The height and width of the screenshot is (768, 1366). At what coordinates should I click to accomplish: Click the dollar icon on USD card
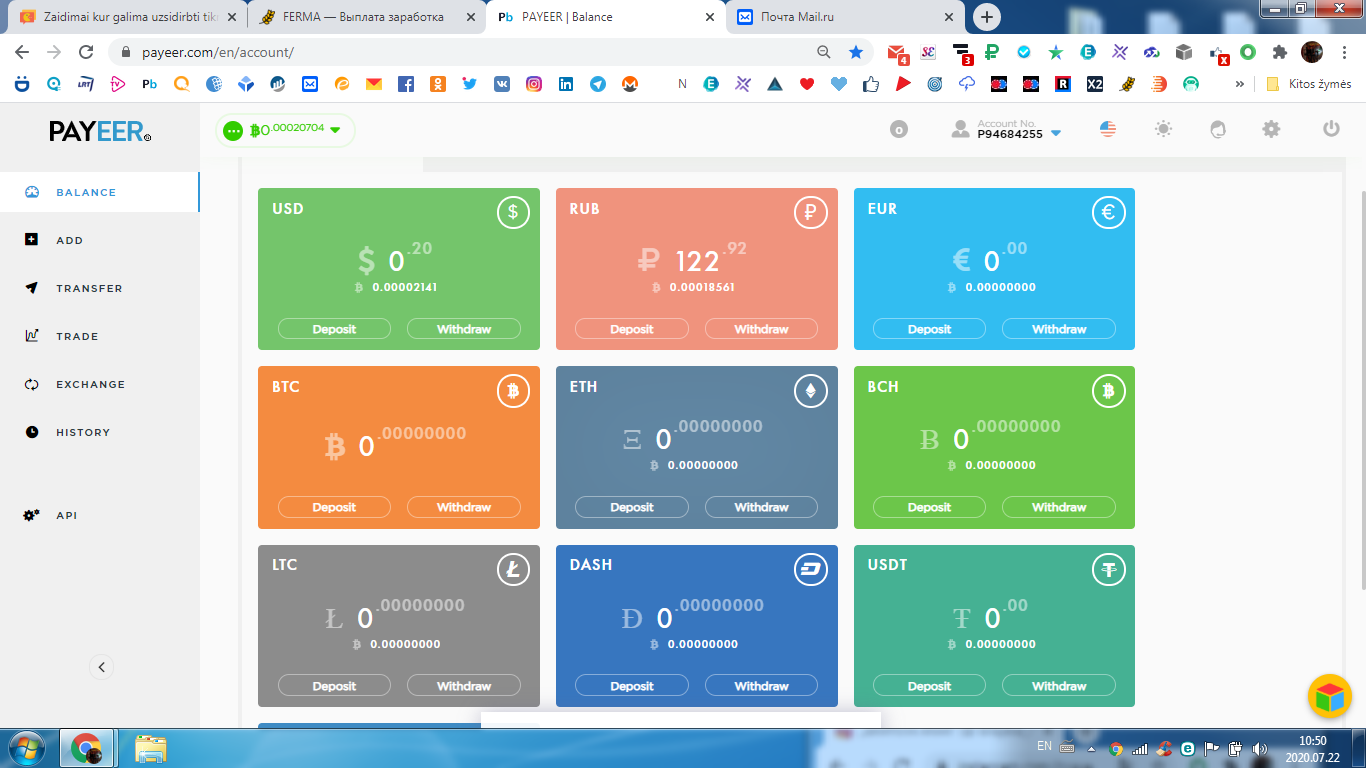[513, 212]
